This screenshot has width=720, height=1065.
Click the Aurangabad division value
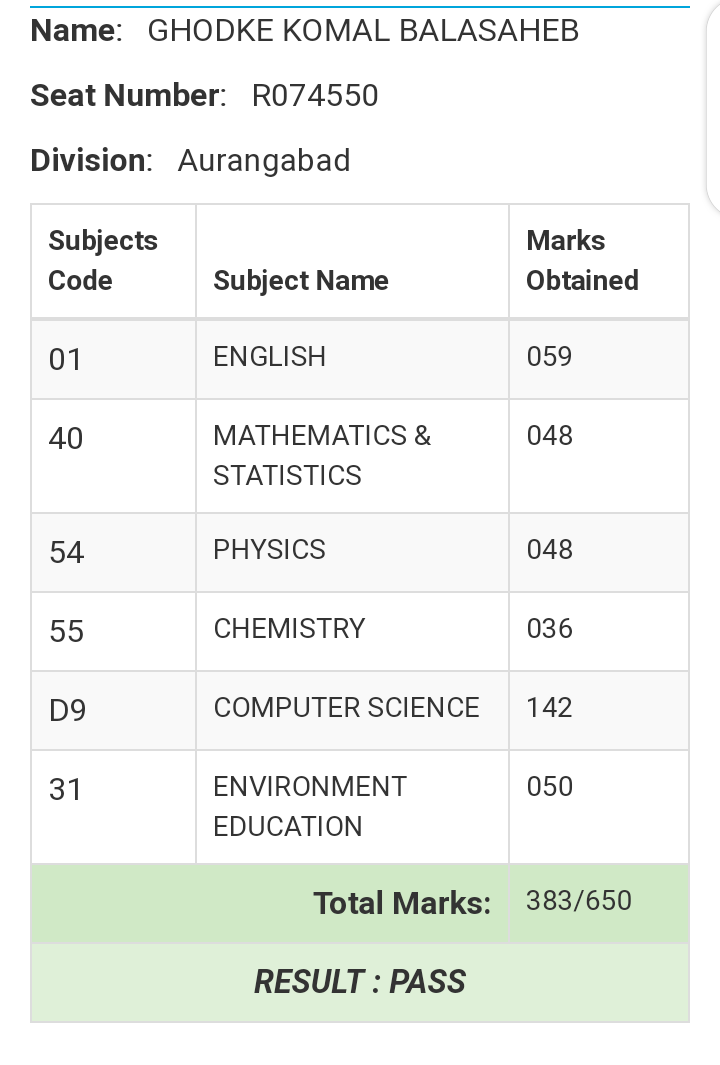point(264,161)
